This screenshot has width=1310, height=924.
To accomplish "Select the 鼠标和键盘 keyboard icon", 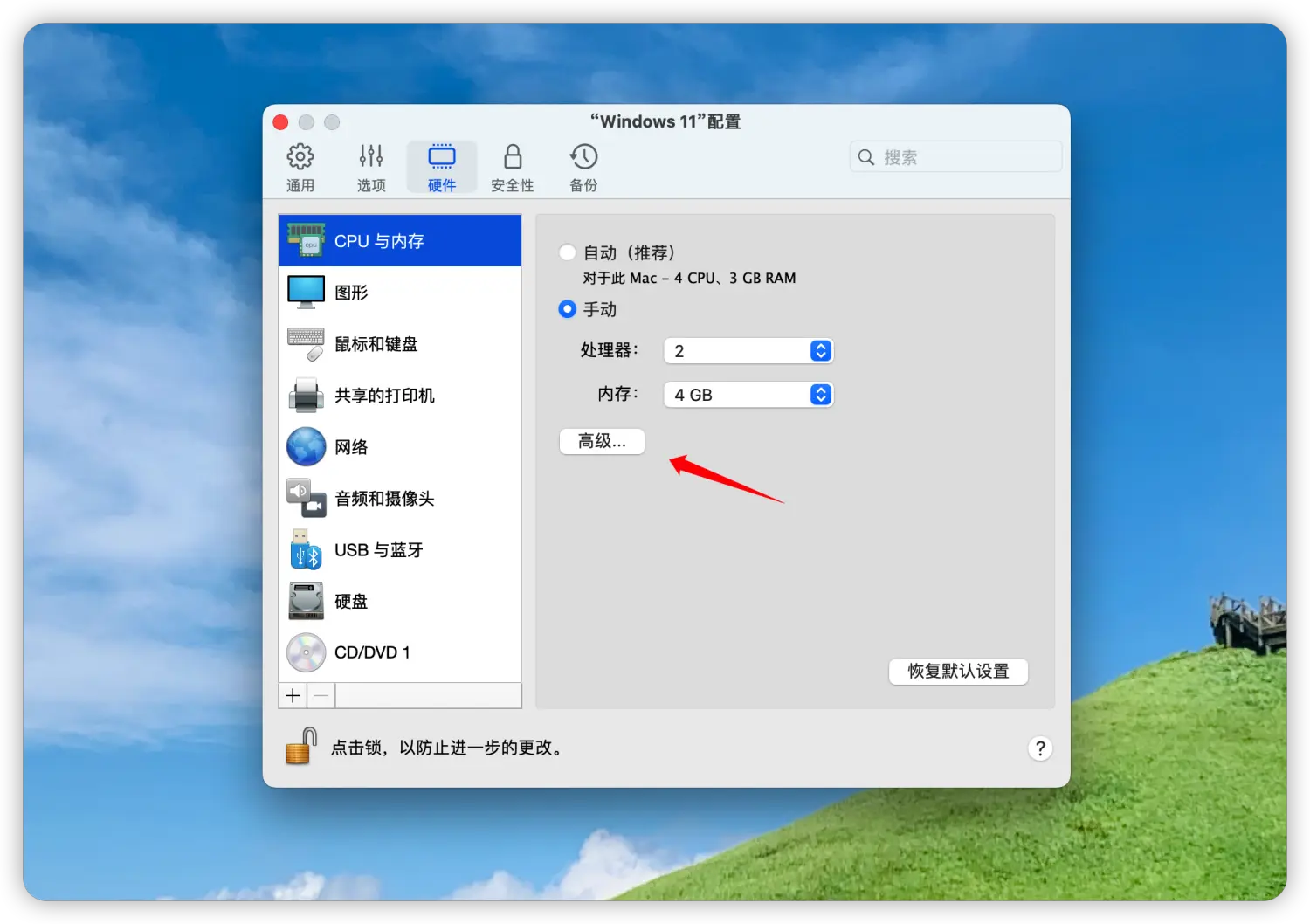I will (x=307, y=344).
